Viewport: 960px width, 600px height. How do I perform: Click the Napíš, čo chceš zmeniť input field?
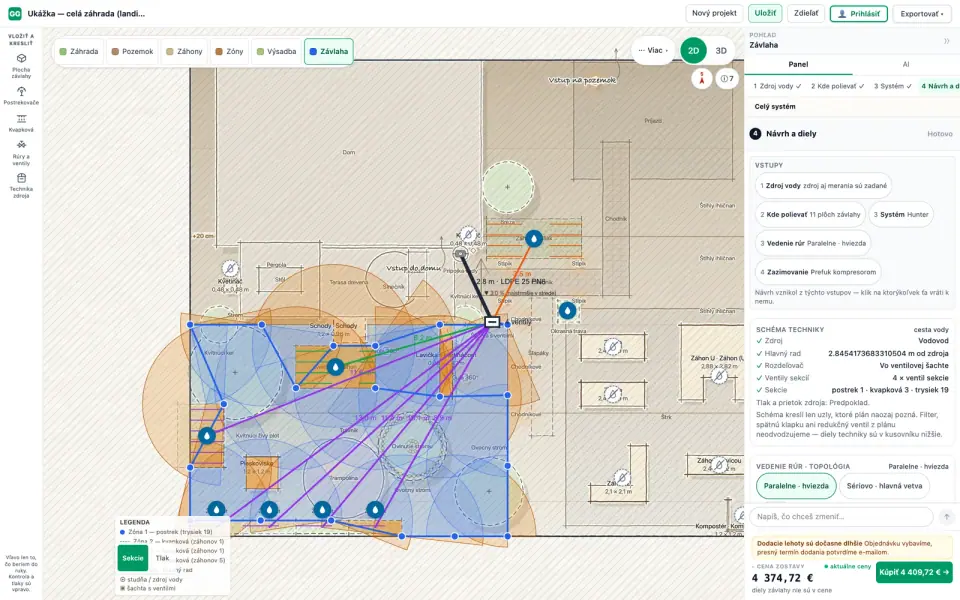(x=841, y=516)
